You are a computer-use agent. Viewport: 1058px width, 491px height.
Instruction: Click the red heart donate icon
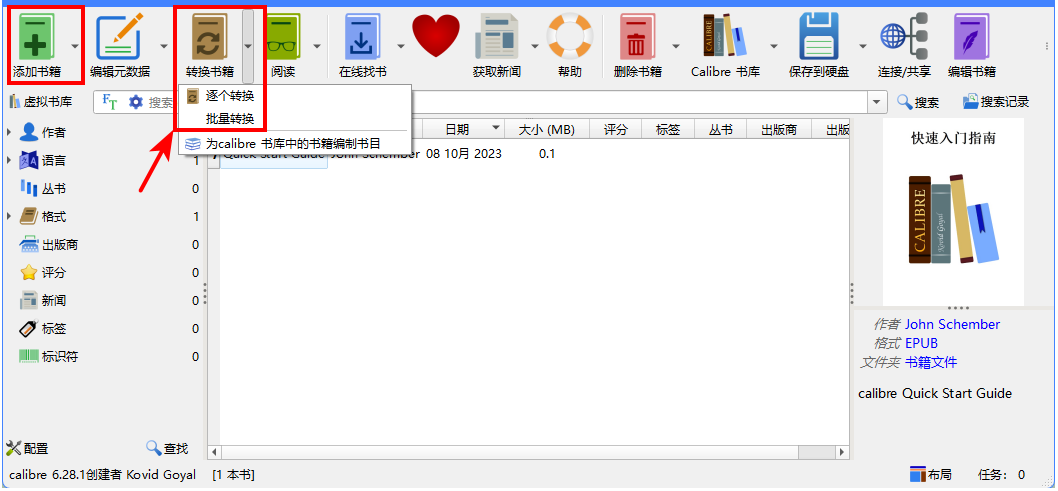(x=436, y=36)
